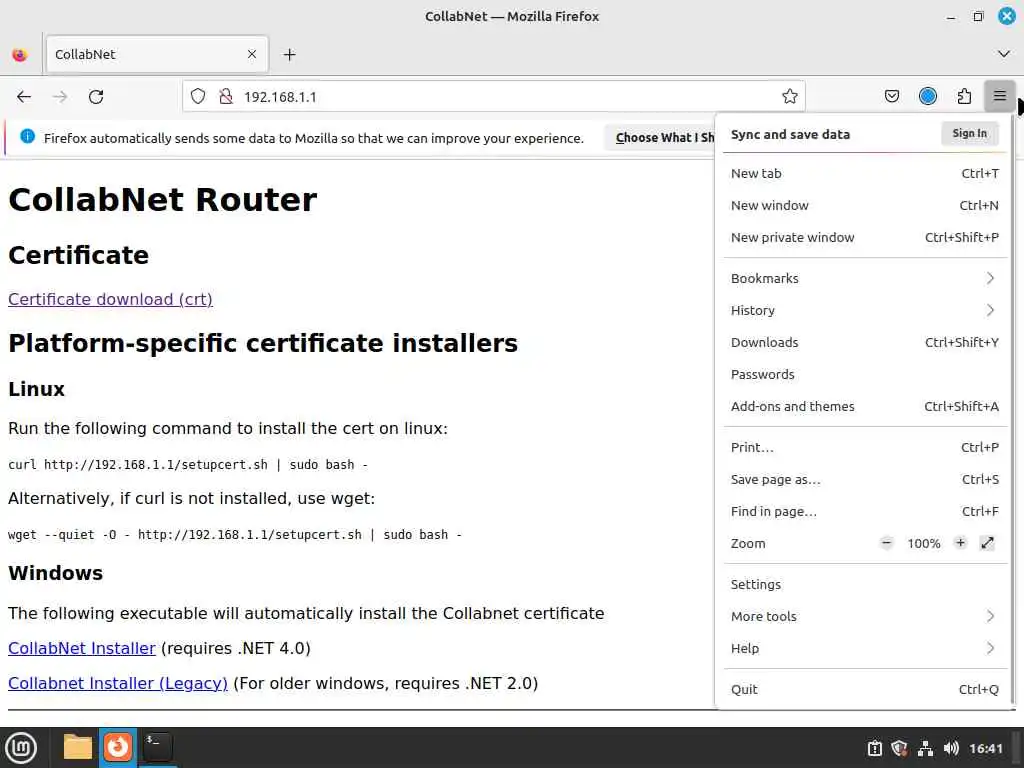Click the update manager tray icon
This screenshot has height=768, width=1024.
pos(875,748)
